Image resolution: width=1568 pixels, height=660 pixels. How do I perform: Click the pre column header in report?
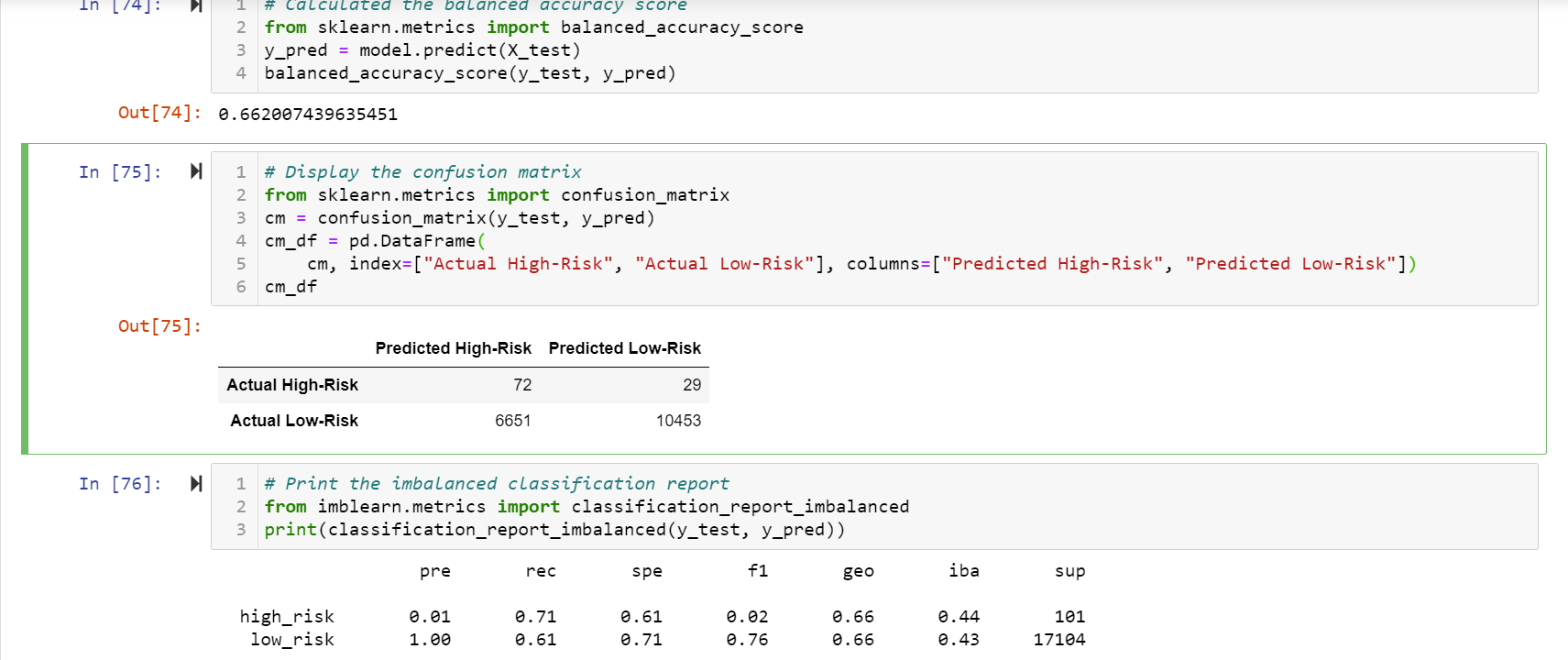(x=435, y=571)
